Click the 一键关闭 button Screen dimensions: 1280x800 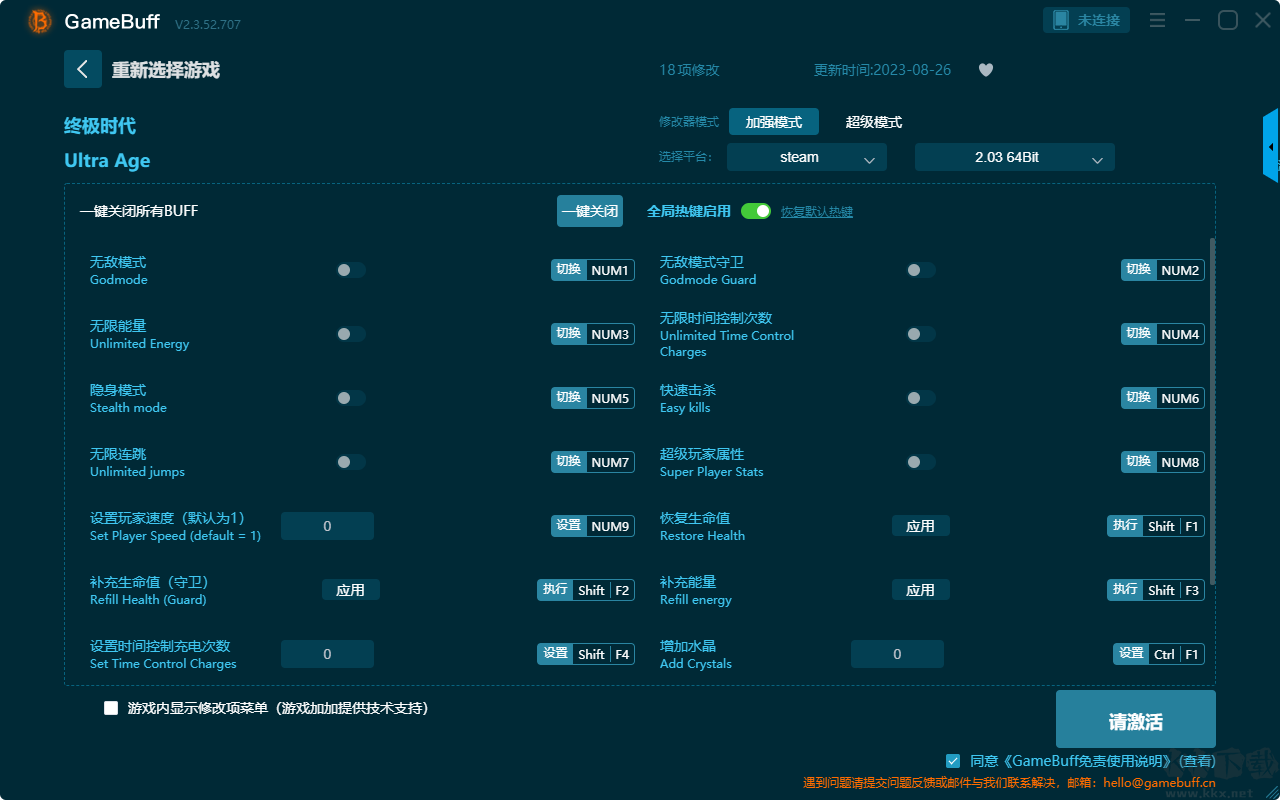coord(590,211)
